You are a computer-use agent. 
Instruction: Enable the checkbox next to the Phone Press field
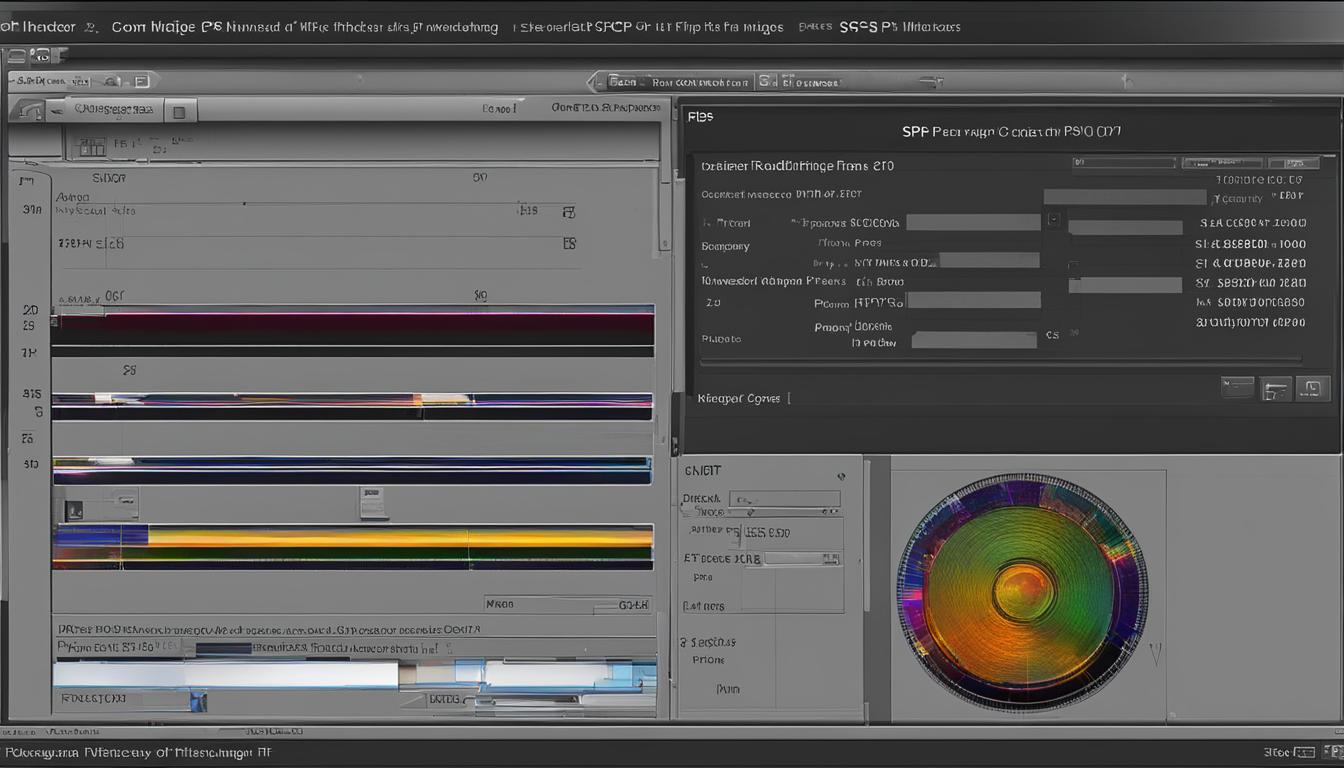click(1053, 222)
